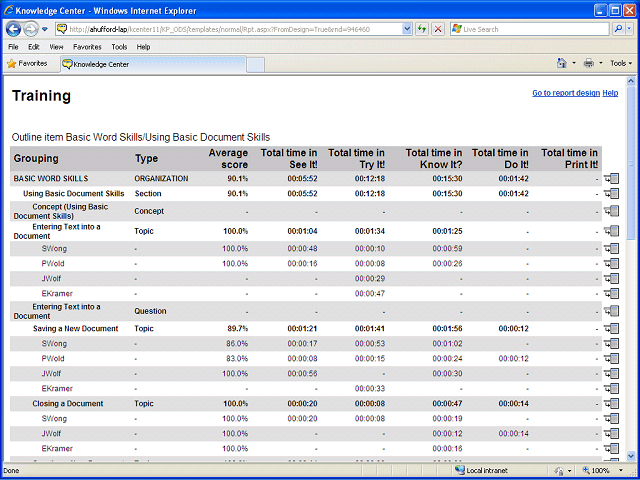Follow the Go to report design link

tap(566, 93)
